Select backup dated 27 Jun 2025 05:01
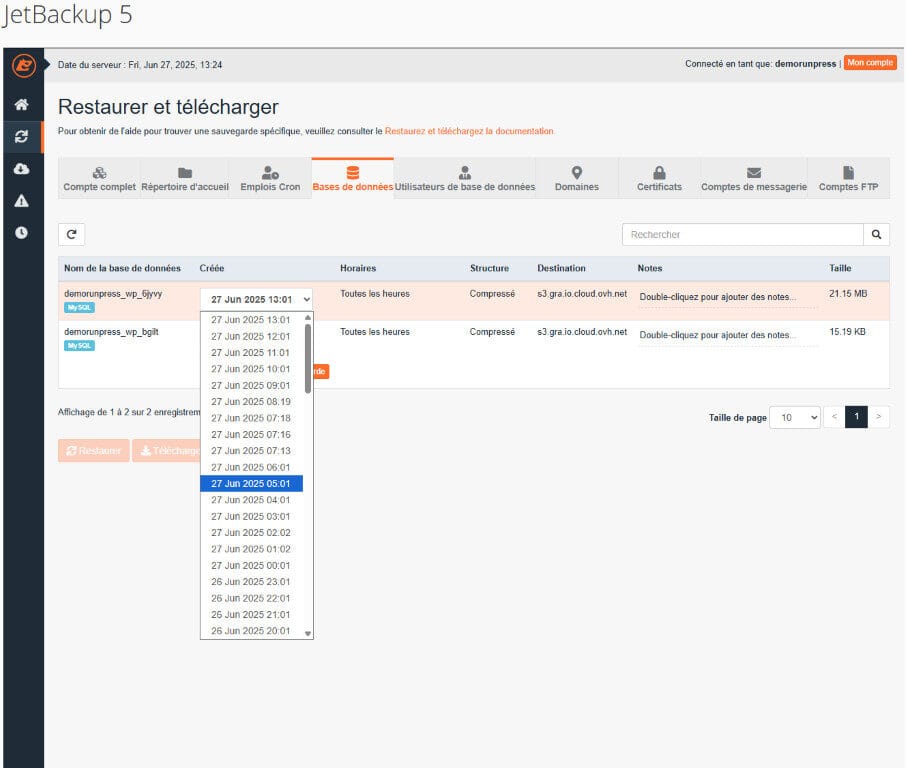Viewport: 906px width, 768px height. (x=251, y=483)
